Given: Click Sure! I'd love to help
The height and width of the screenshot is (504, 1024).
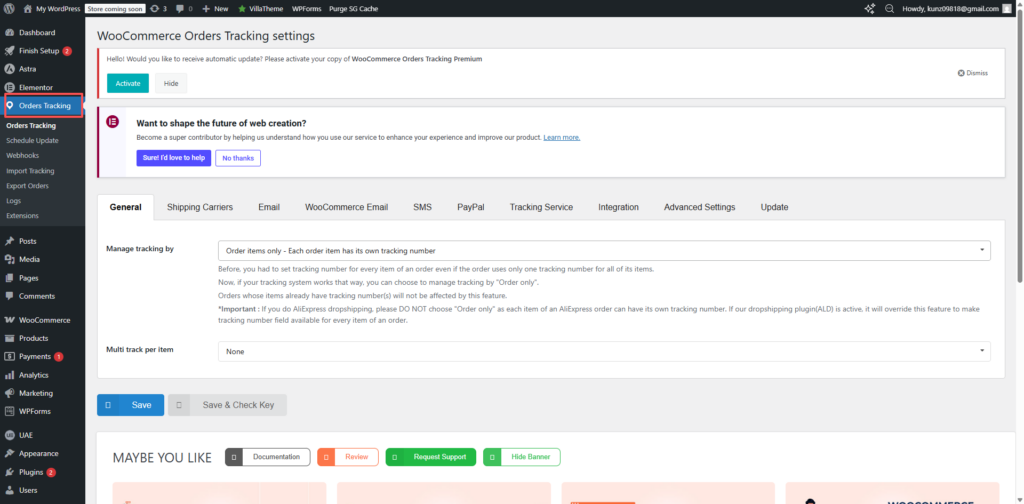Looking at the screenshot, I should point(174,158).
